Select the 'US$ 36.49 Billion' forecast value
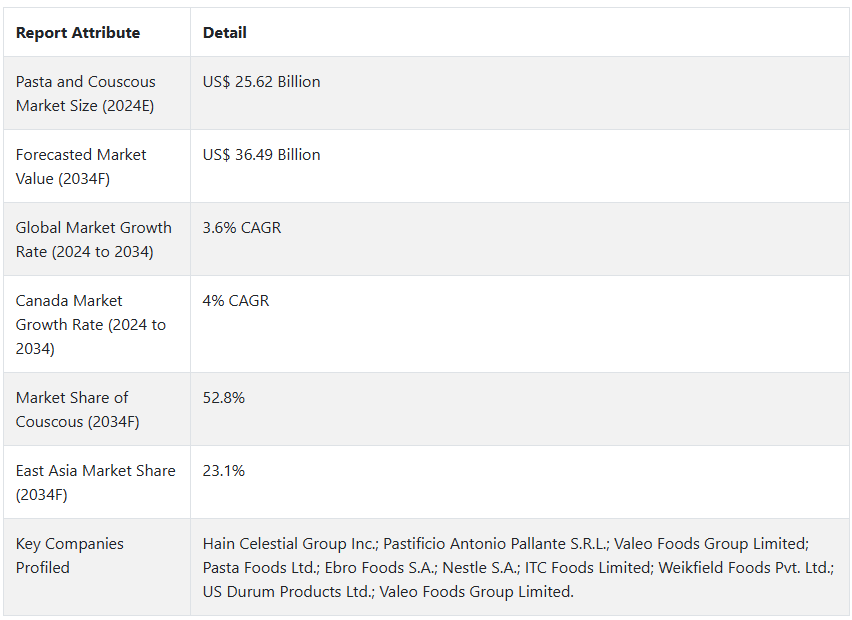 pyautogui.click(x=261, y=155)
